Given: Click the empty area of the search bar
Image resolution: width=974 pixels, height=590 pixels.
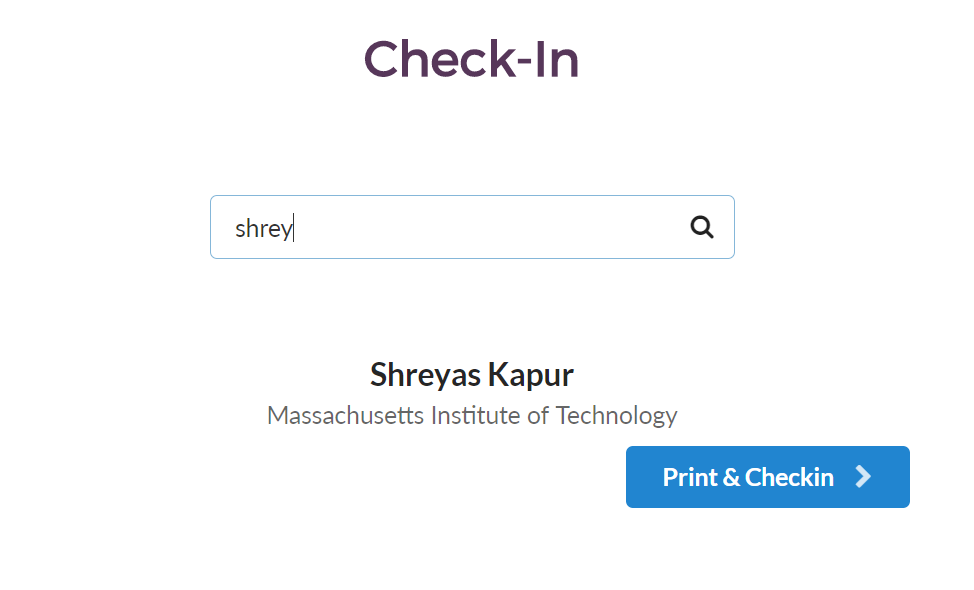Looking at the screenshot, I should [491, 227].
